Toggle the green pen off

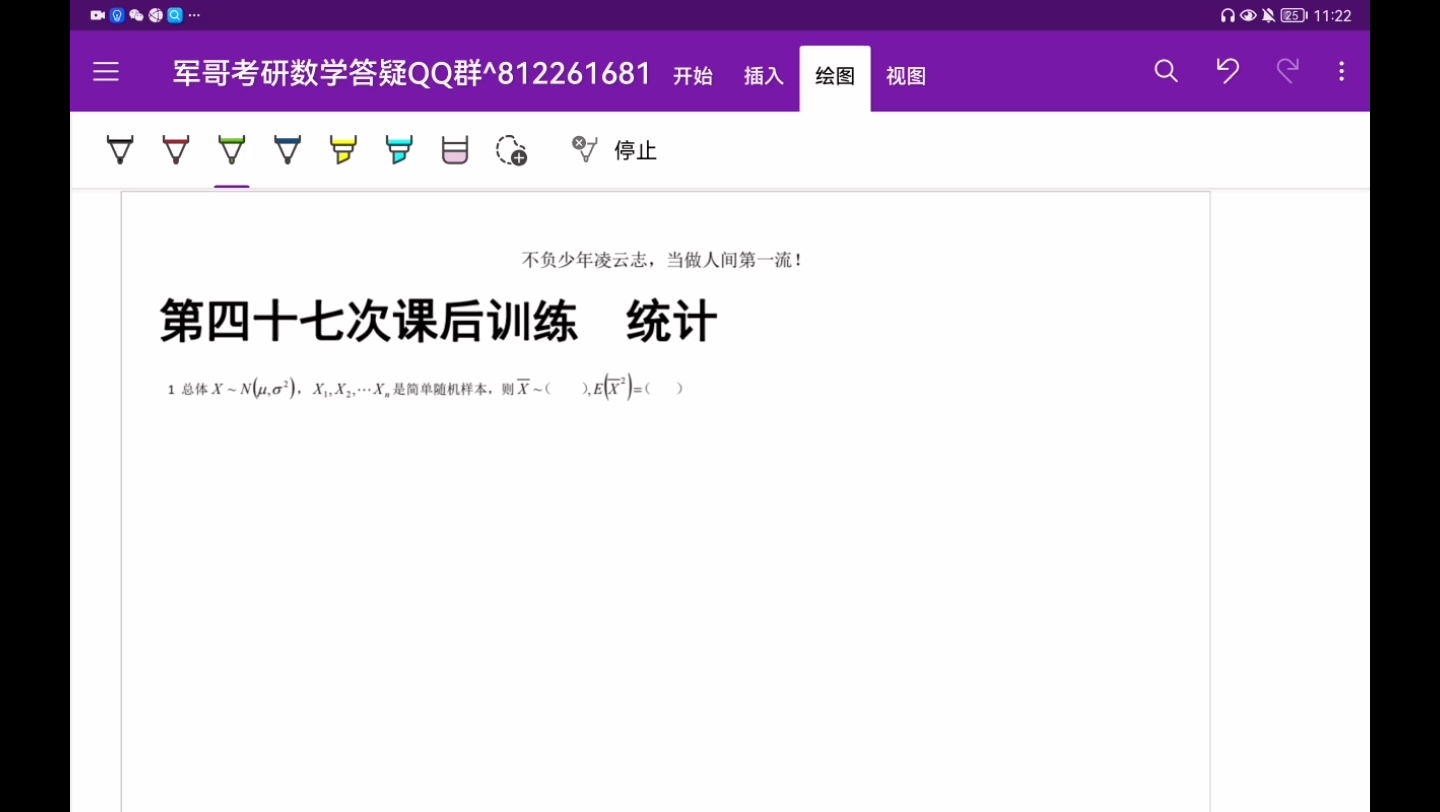[x=231, y=150]
